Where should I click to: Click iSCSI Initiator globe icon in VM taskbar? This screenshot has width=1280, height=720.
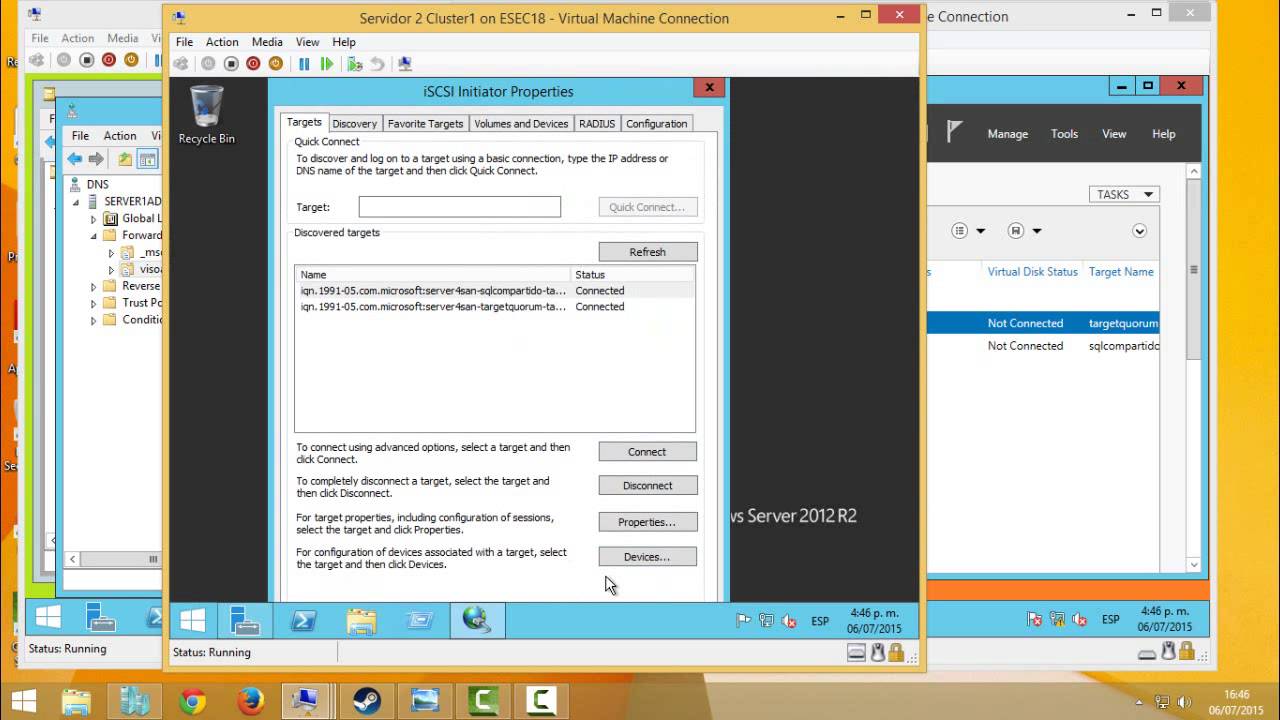pyautogui.click(x=477, y=621)
